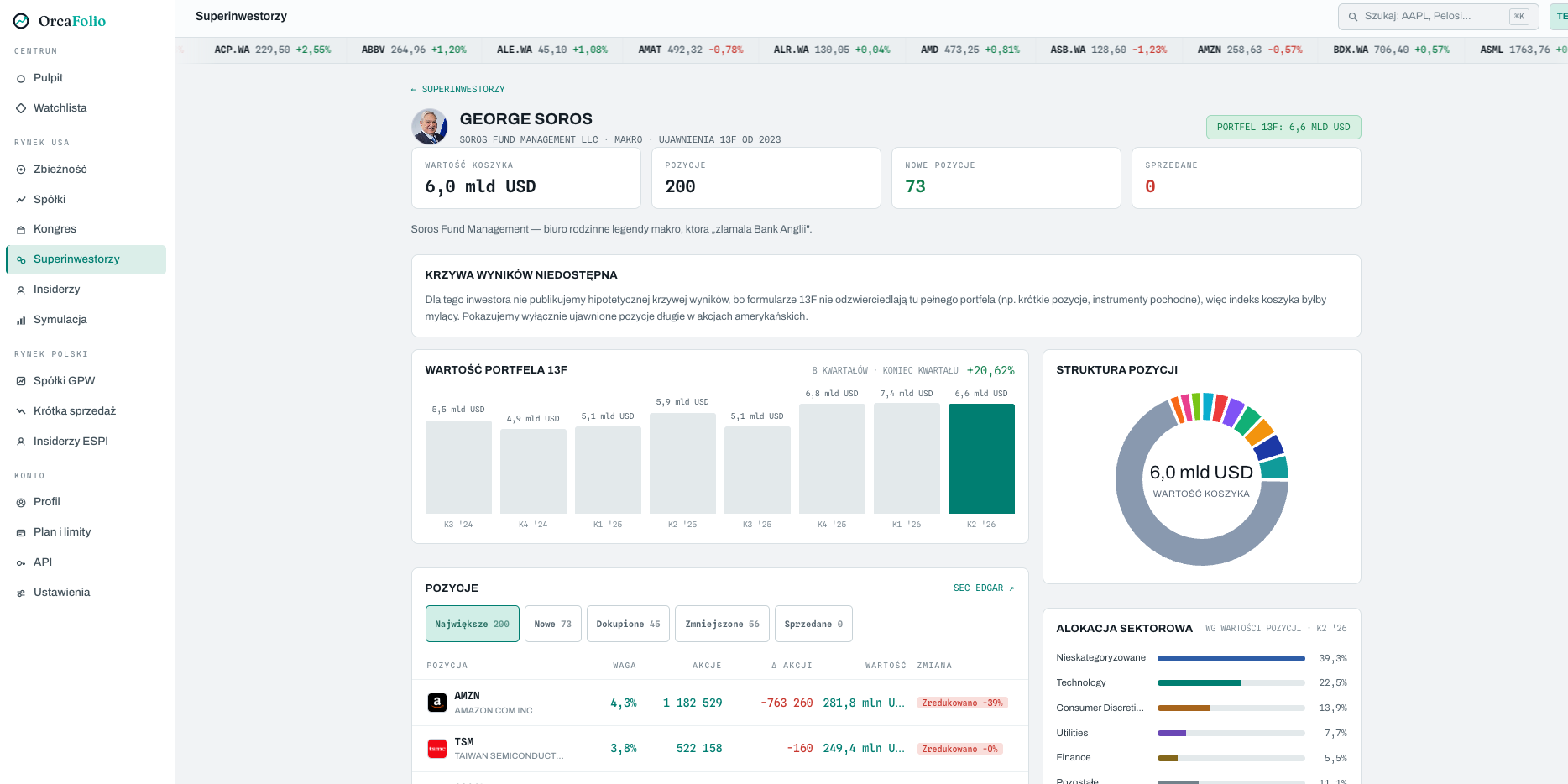Viewport: 1568px width, 784px height.
Task: Click the Nowe pozycje 73 card
Action: [1006, 178]
